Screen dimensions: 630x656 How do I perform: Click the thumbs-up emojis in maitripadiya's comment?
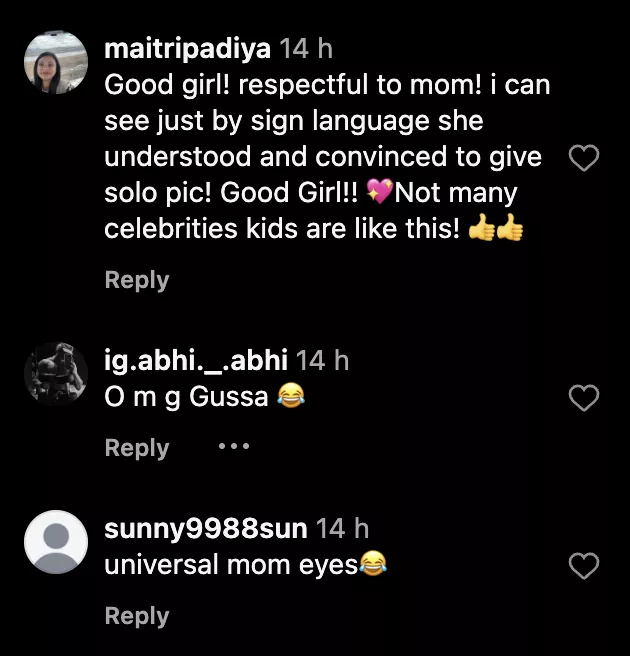point(495,229)
